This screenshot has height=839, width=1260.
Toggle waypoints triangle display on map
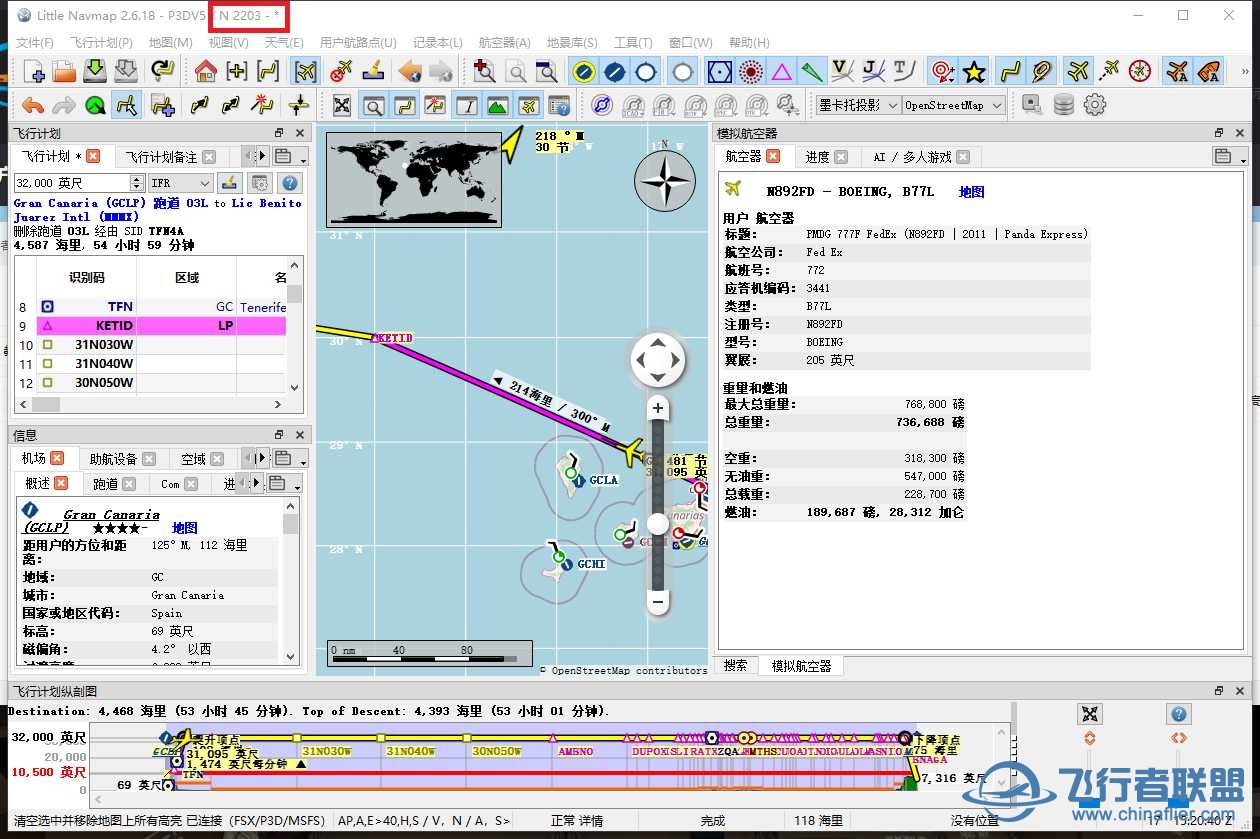(781, 72)
